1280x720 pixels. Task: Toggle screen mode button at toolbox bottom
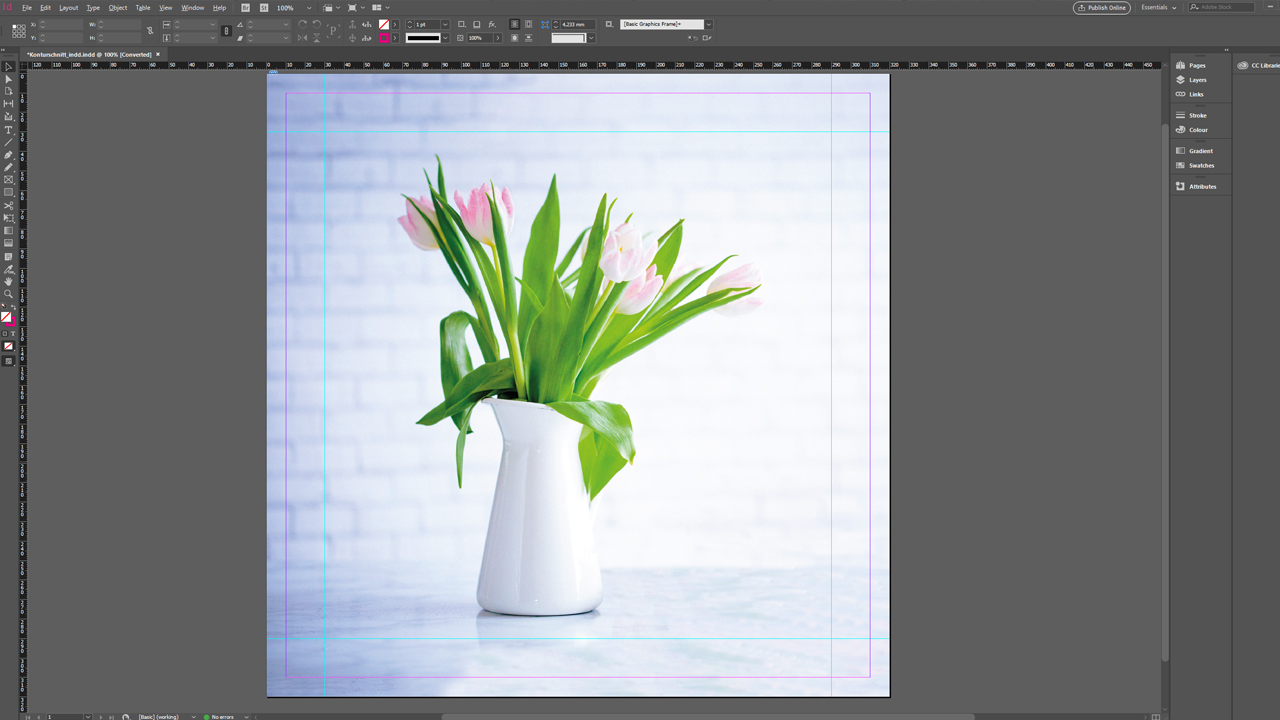pos(9,361)
